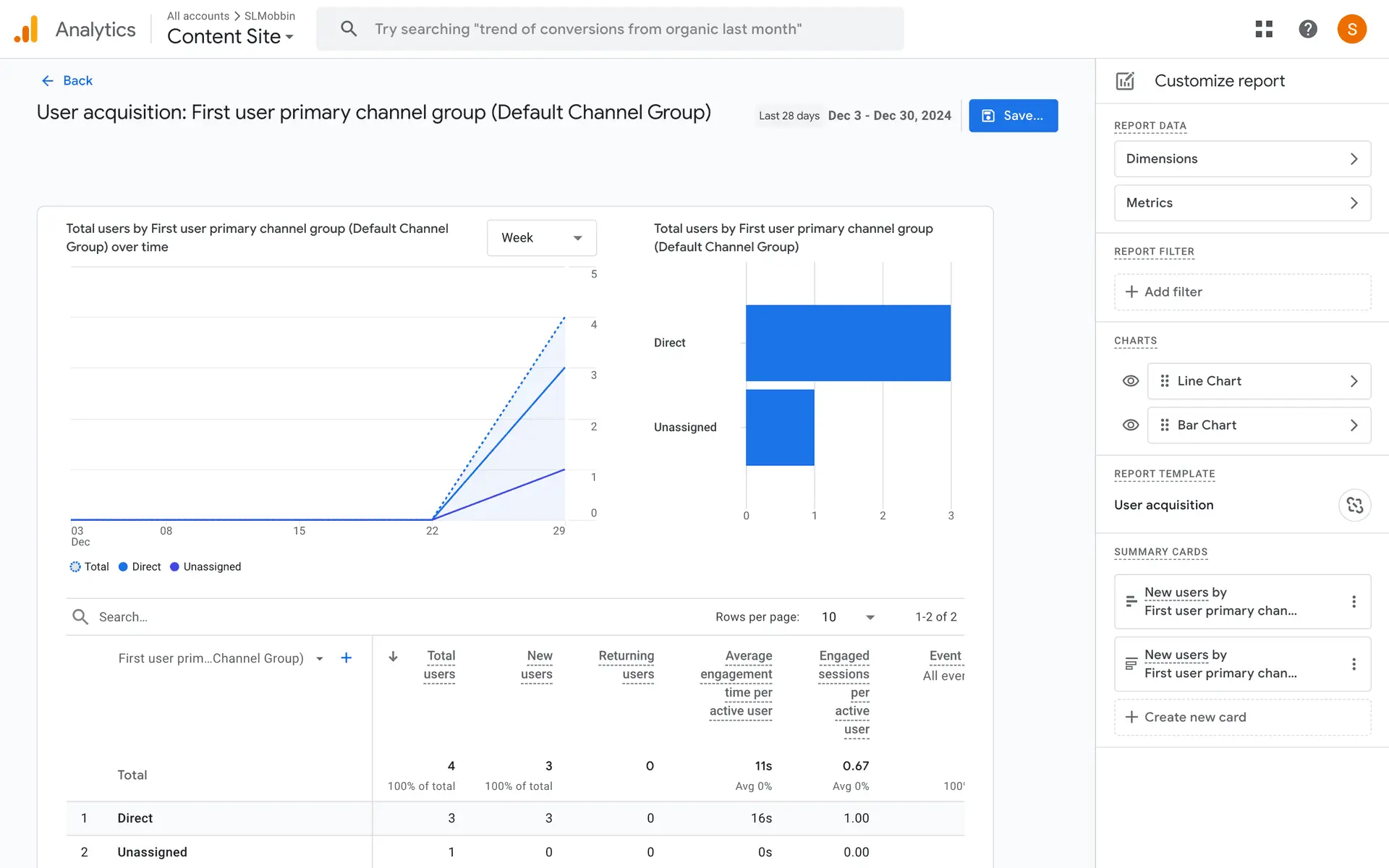Unlink the User acquisition report template icon
1389x868 pixels.
click(x=1354, y=505)
